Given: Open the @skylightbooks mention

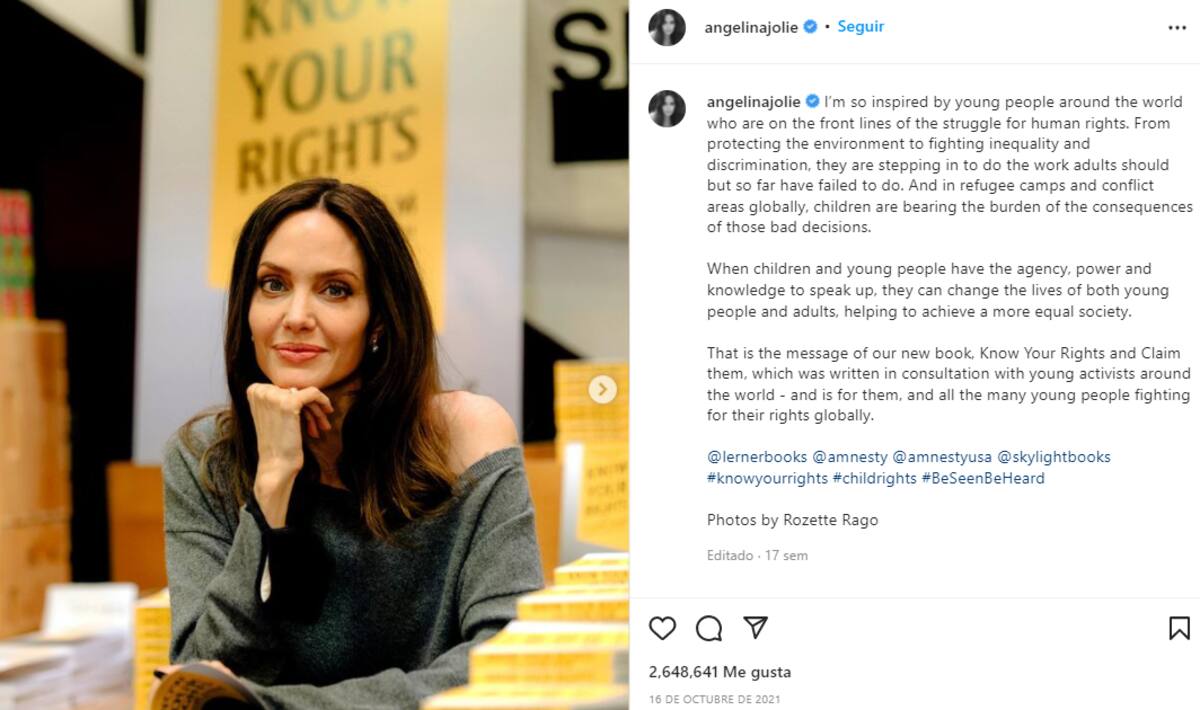Looking at the screenshot, I should tap(1054, 457).
